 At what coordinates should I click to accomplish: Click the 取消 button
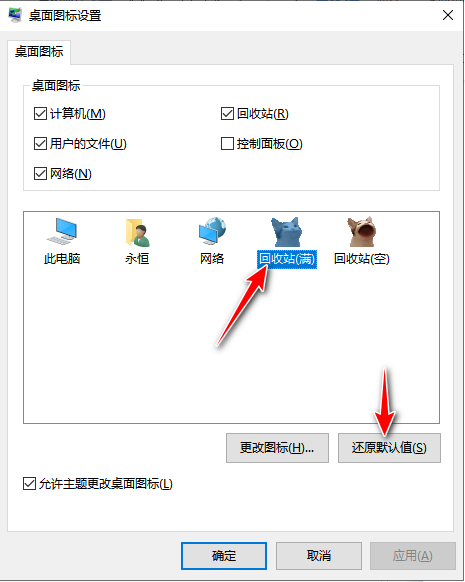click(319, 556)
